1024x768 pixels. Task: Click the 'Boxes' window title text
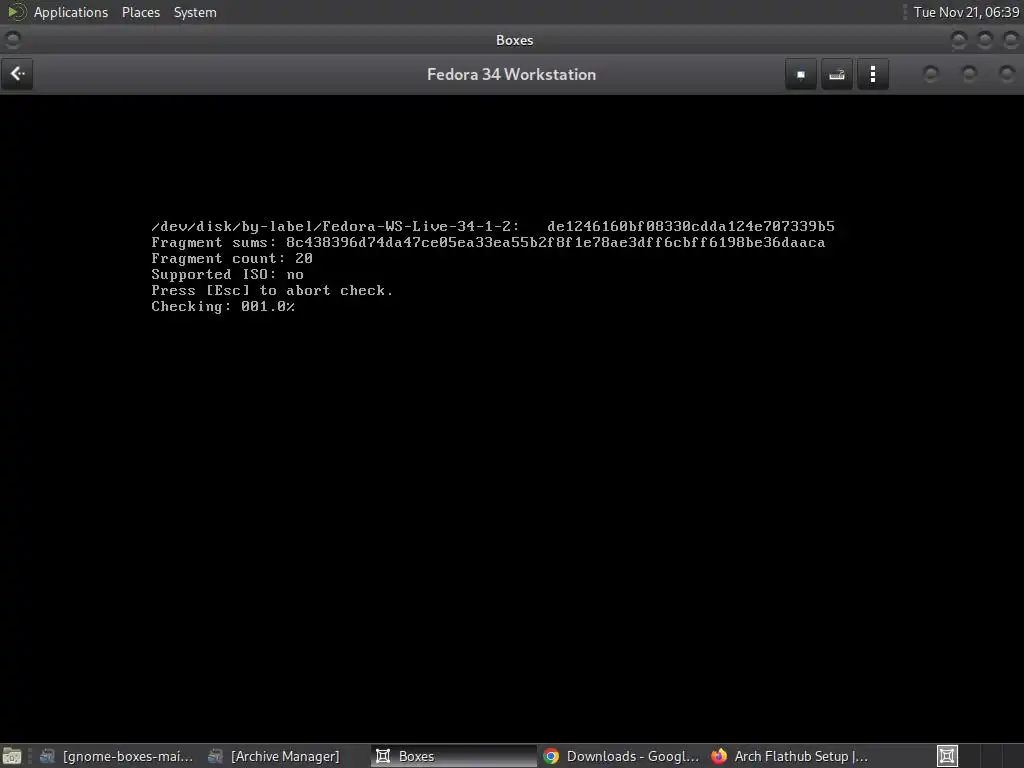coord(515,40)
